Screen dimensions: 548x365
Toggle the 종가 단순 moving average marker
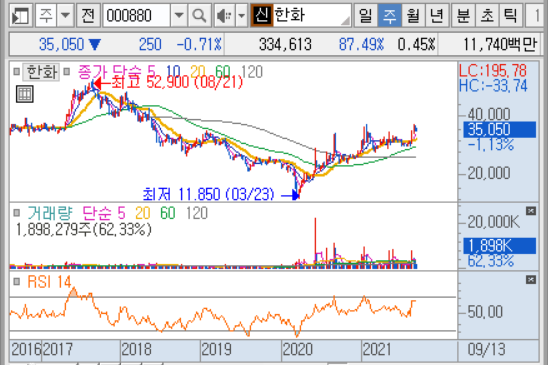66,72
